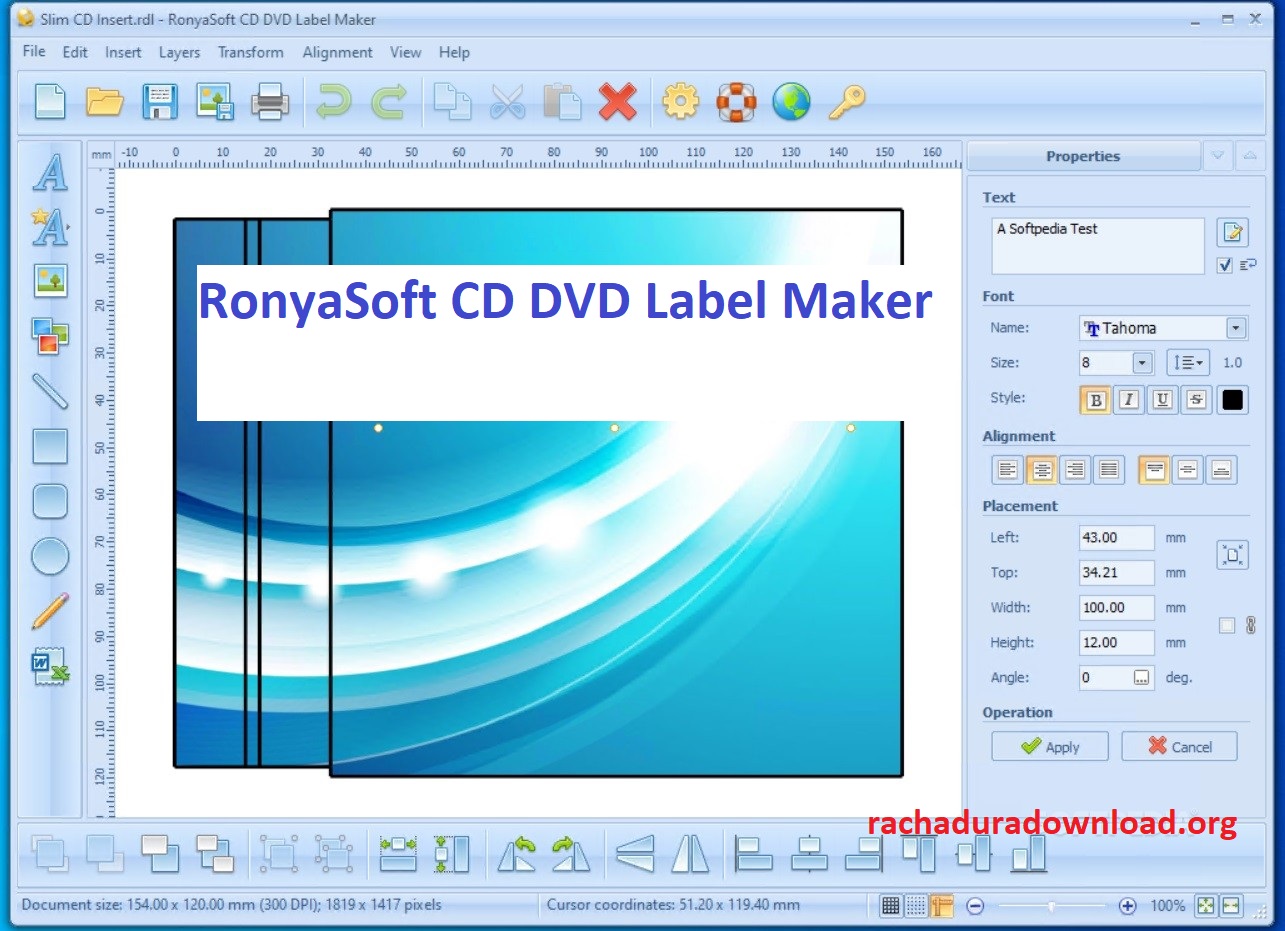This screenshot has height=931, width=1285.
Task: Print the label using the printer icon
Action: pyautogui.click(x=269, y=101)
